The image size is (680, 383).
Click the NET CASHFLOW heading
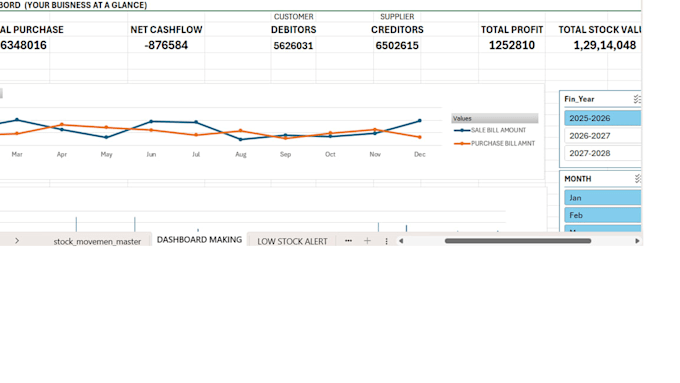tap(166, 29)
